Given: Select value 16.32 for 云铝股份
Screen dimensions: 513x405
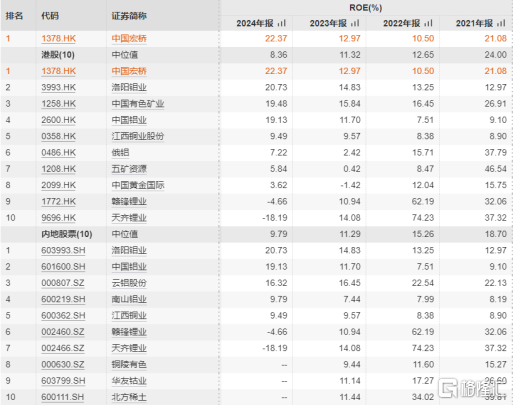Looking at the screenshot, I should 276,283.
